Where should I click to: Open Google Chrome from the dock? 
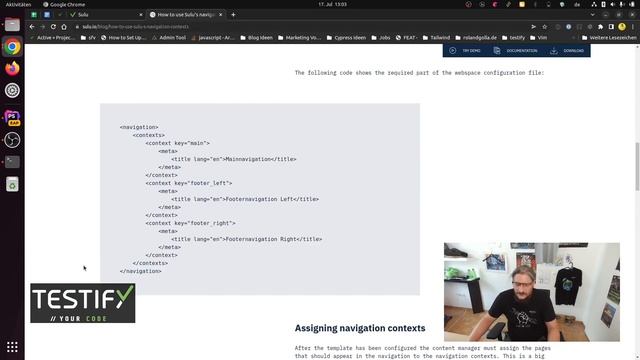12,47
